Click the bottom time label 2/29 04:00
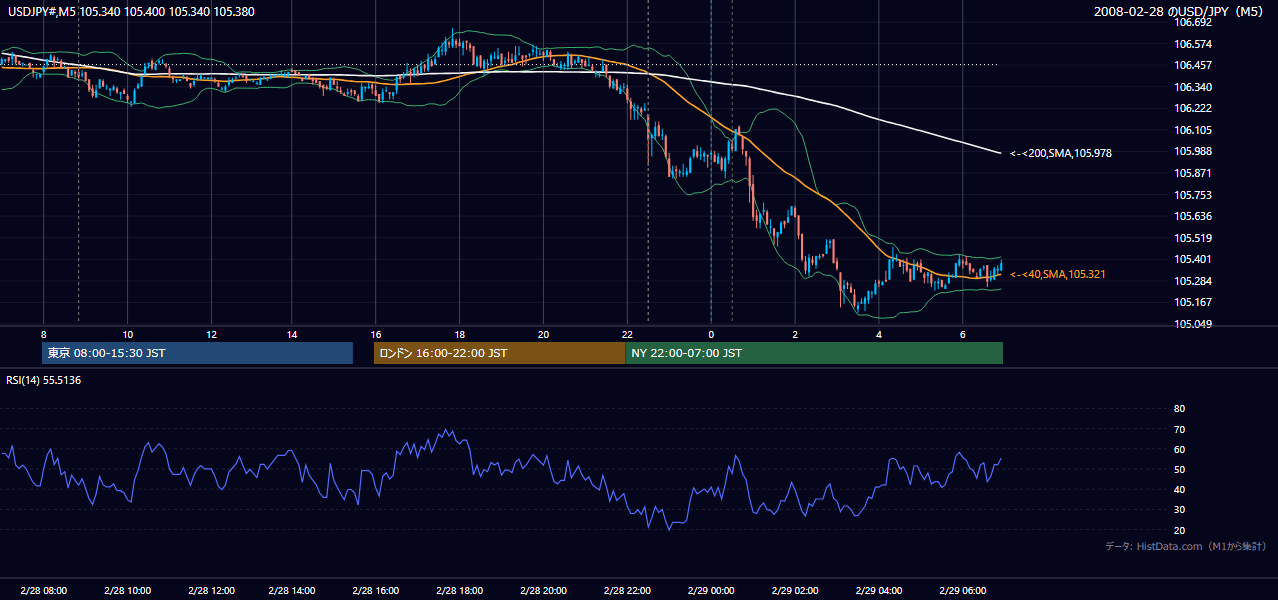This screenshot has height=600, width=1278. 878,591
